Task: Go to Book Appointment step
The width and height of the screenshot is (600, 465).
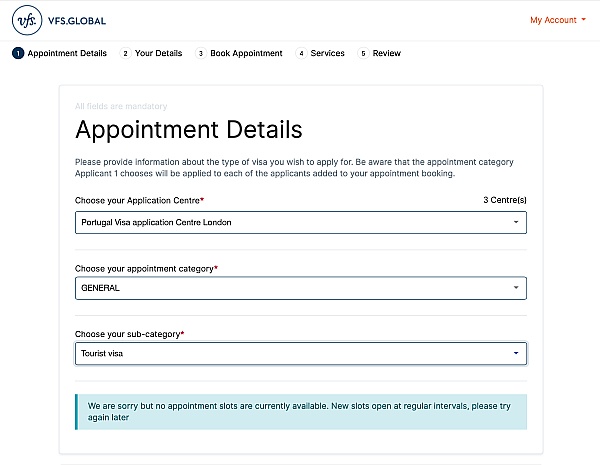Action: 246,53
